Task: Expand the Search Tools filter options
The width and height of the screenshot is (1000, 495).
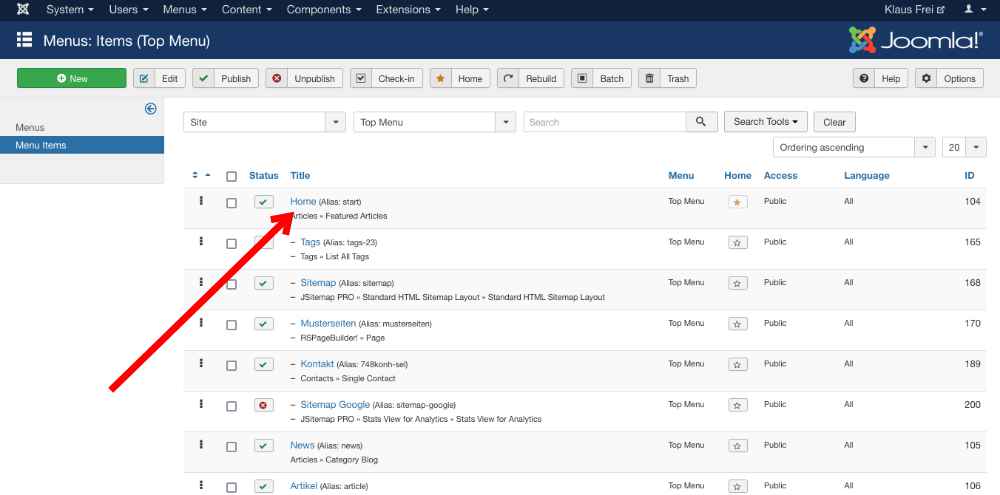Action: click(765, 122)
